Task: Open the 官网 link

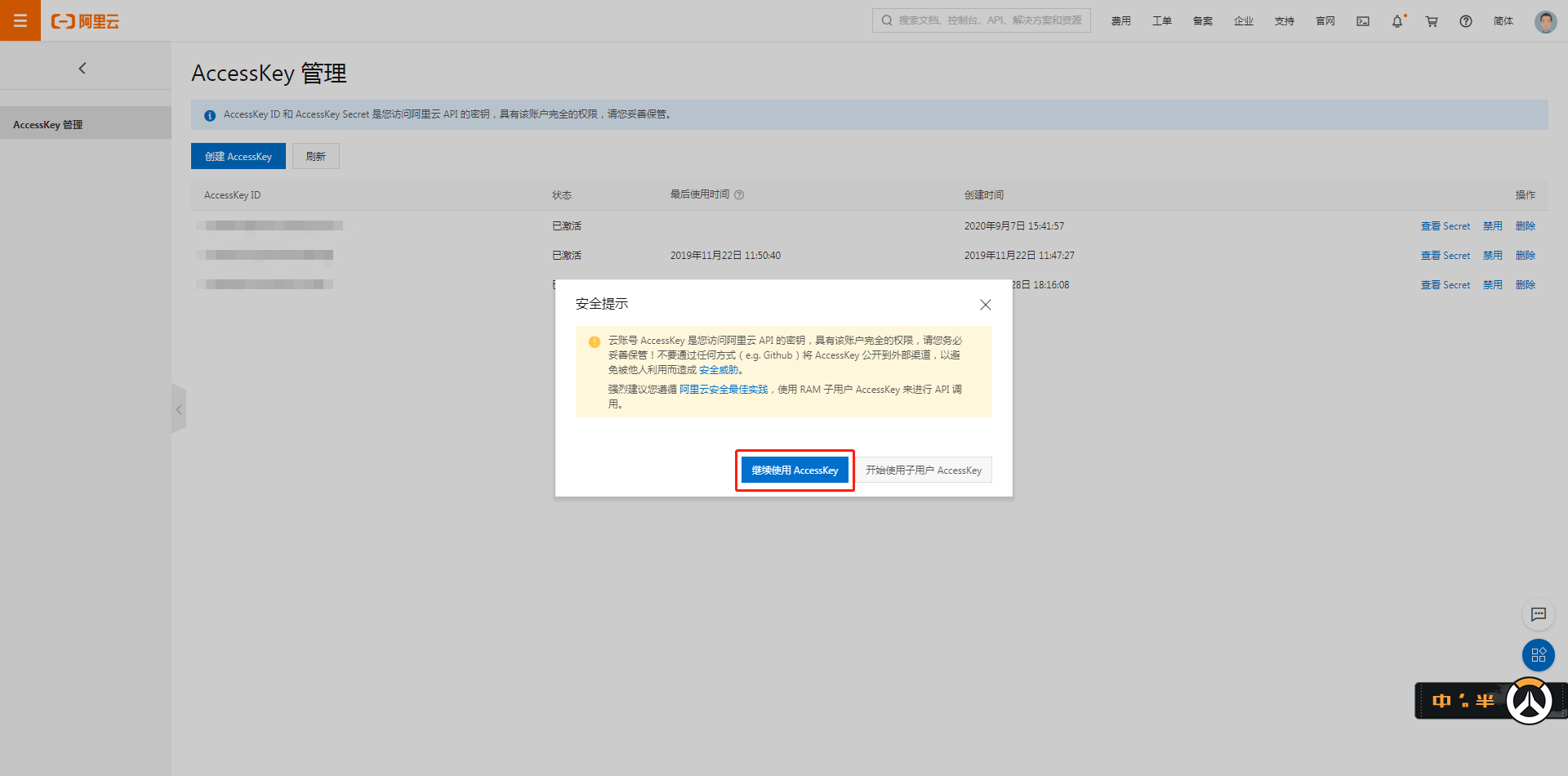Action: (1325, 21)
